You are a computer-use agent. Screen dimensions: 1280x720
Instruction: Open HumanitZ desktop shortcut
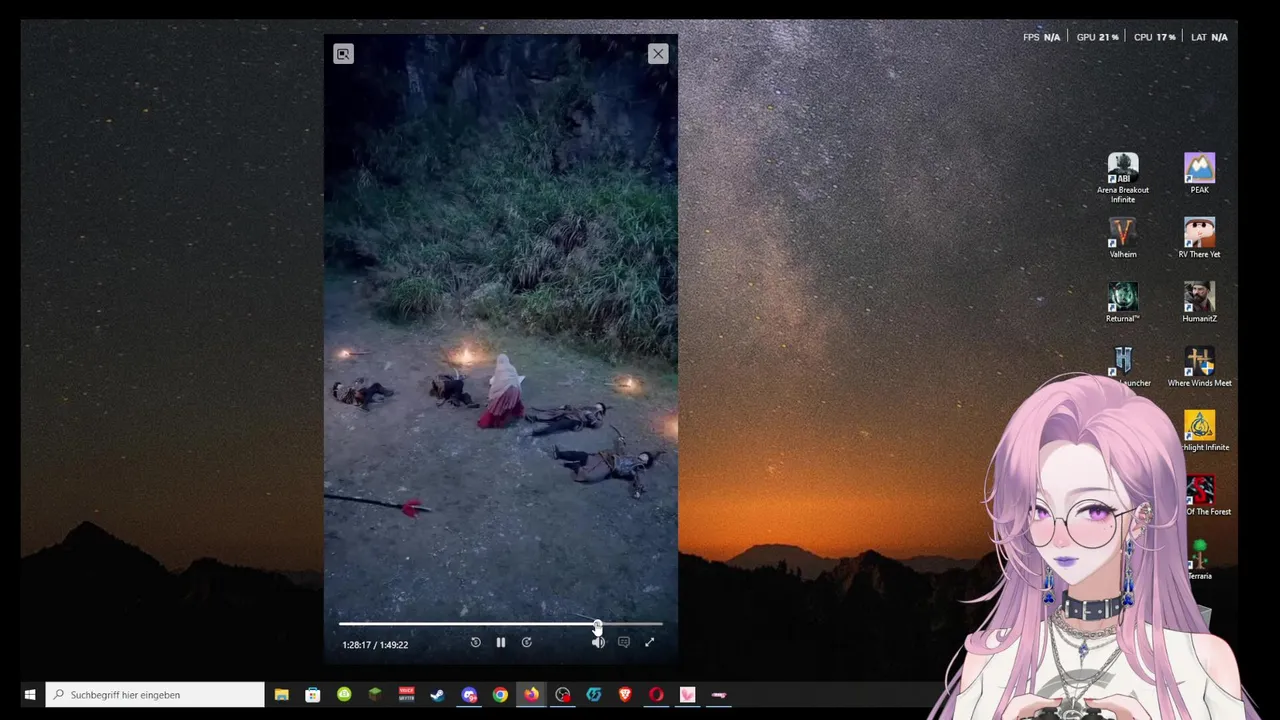[1199, 302]
